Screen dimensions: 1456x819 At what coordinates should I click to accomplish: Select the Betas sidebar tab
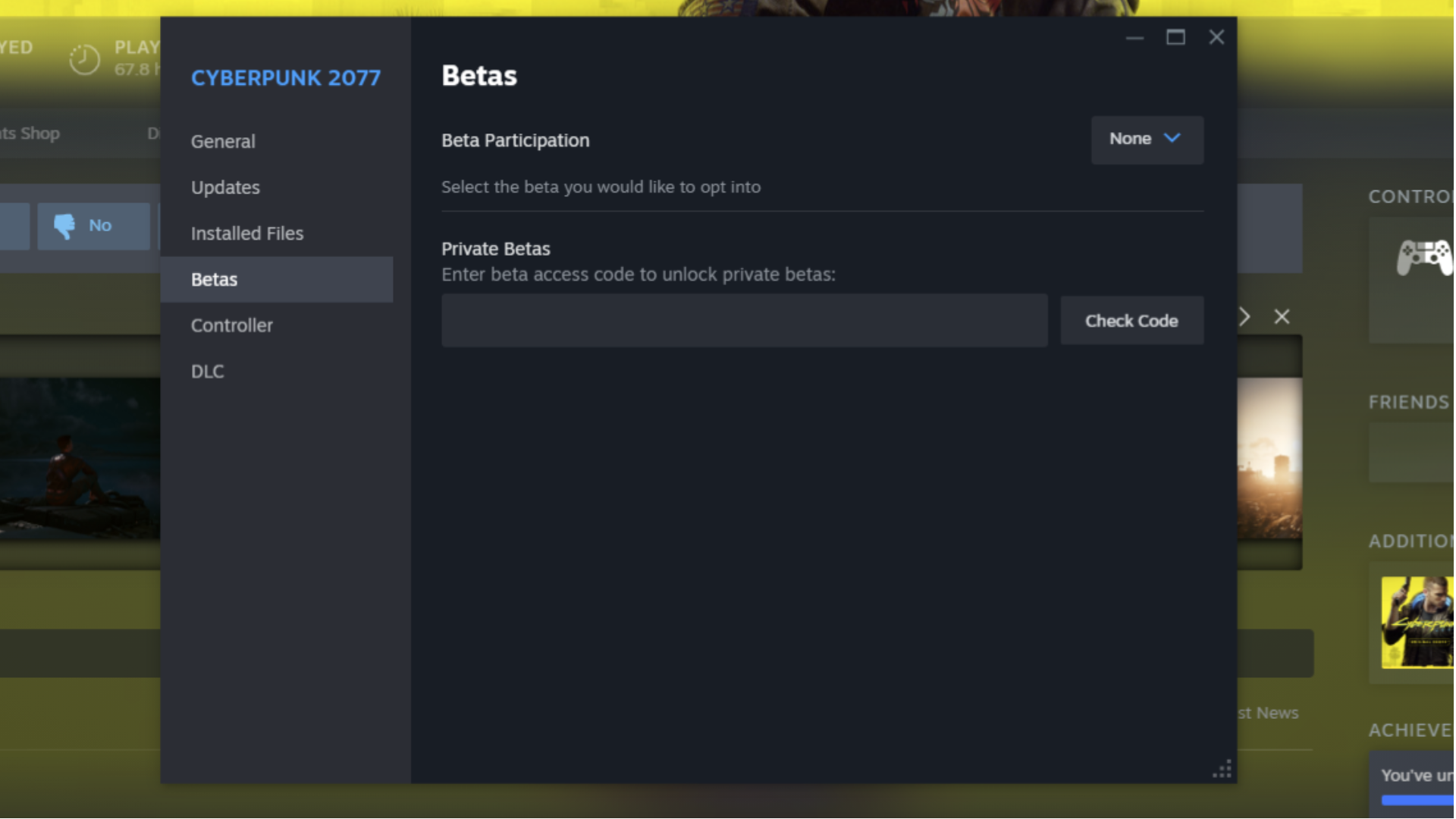215,280
